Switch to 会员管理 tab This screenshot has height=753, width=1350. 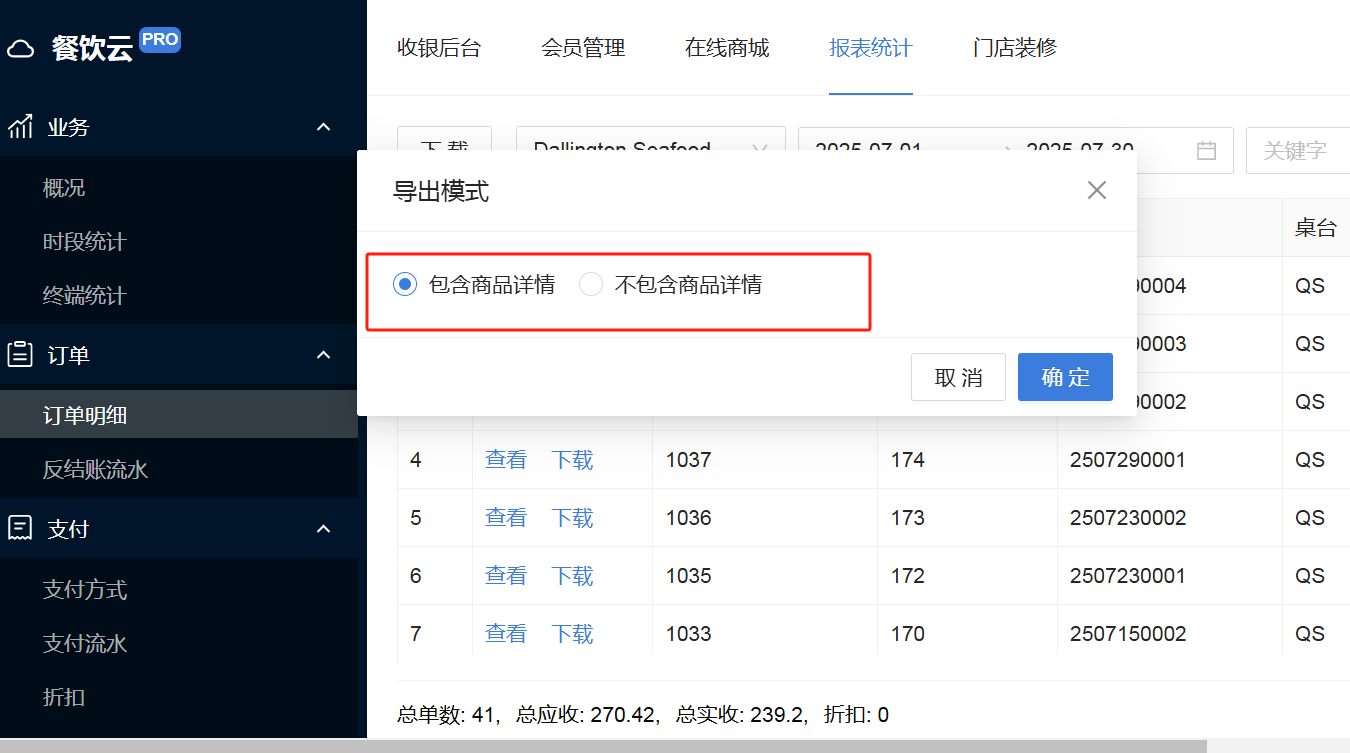(x=583, y=48)
